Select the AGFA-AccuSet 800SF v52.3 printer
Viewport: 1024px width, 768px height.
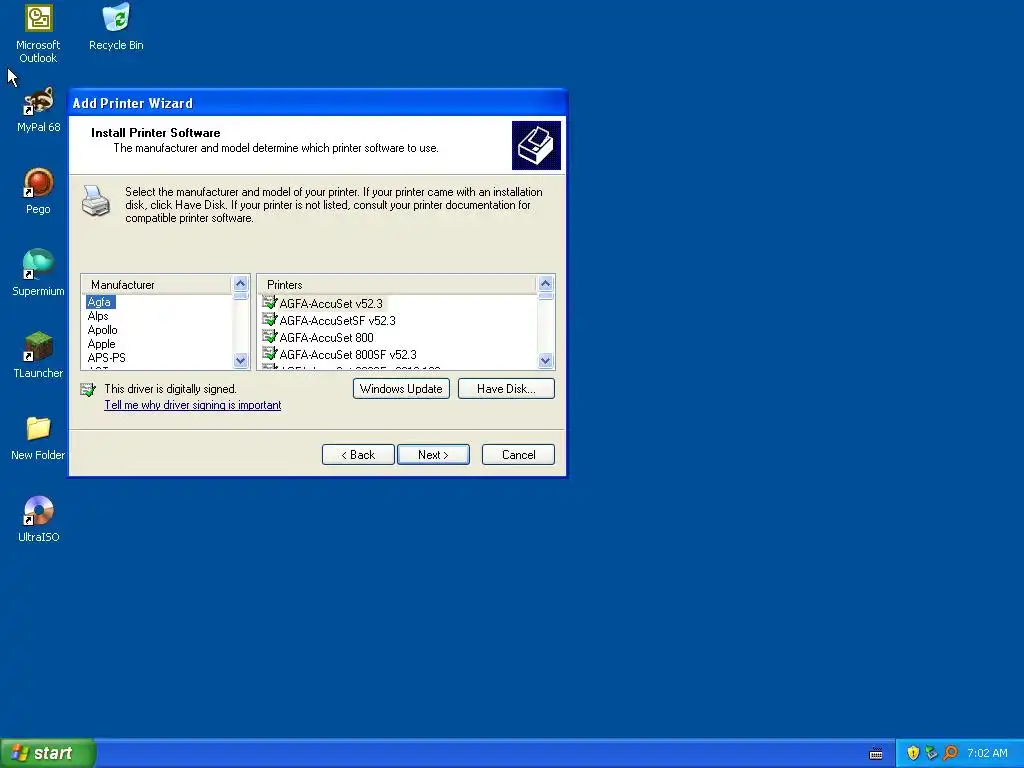(x=348, y=355)
